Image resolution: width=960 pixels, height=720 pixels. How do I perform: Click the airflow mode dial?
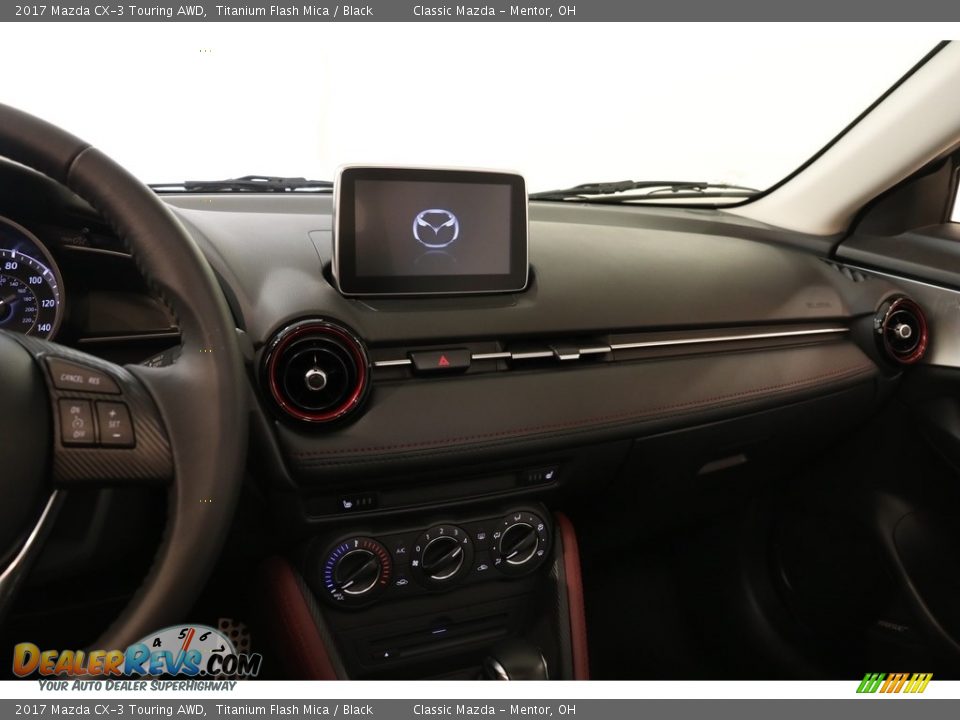[x=519, y=543]
